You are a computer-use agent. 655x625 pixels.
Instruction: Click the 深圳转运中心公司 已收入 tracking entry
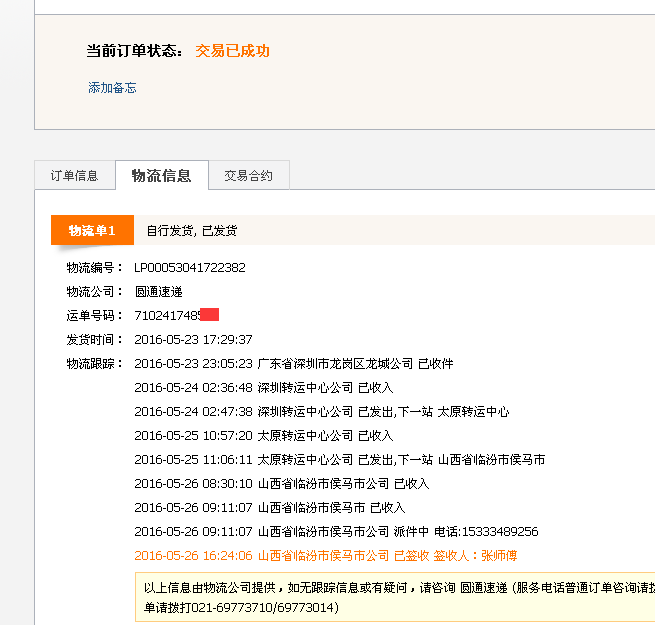[x=325, y=388]
